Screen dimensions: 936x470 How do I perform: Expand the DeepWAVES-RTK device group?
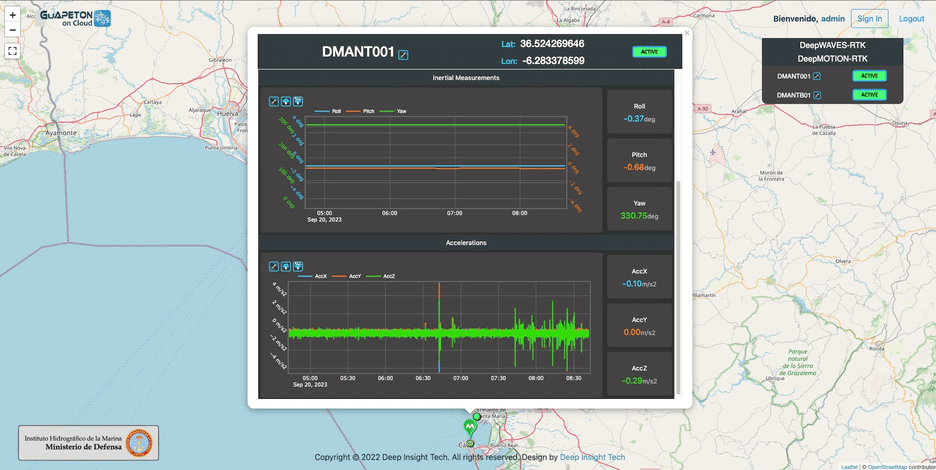[832, 45]
